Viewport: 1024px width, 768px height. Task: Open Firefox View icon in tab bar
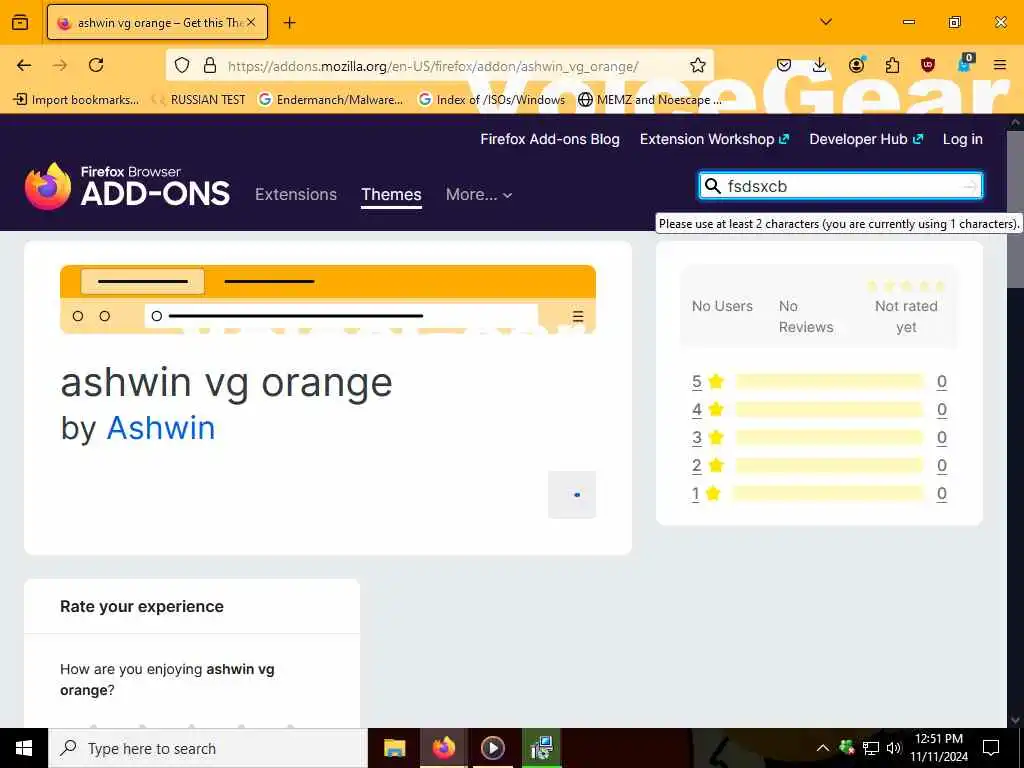20,22
